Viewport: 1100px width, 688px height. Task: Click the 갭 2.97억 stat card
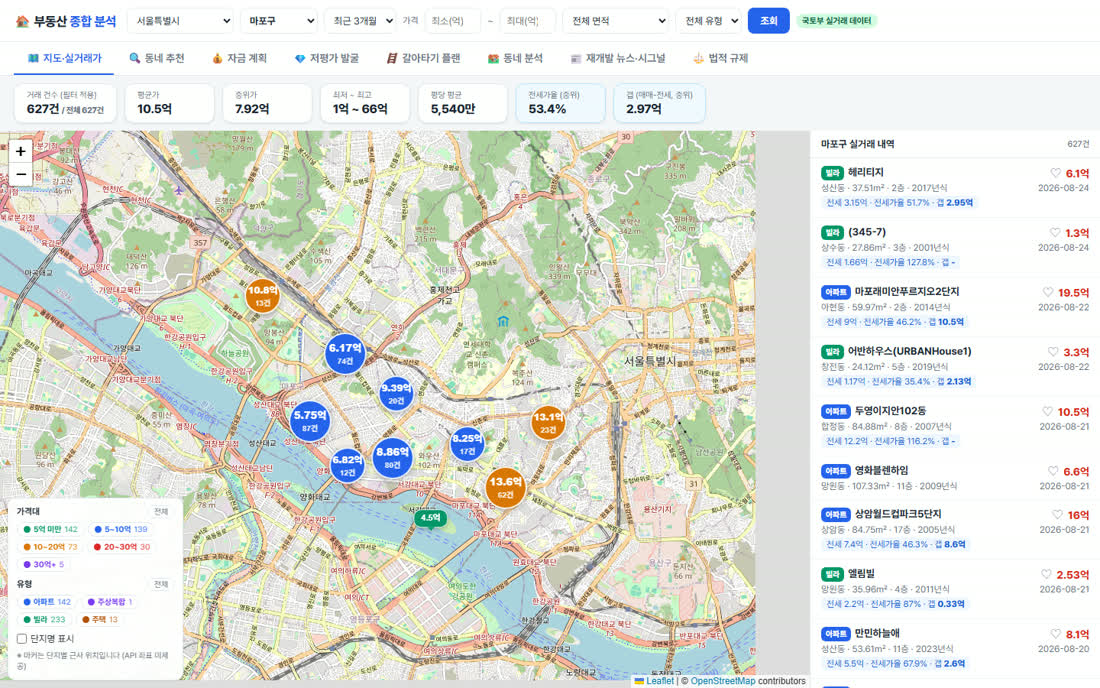tap(659, 103)
